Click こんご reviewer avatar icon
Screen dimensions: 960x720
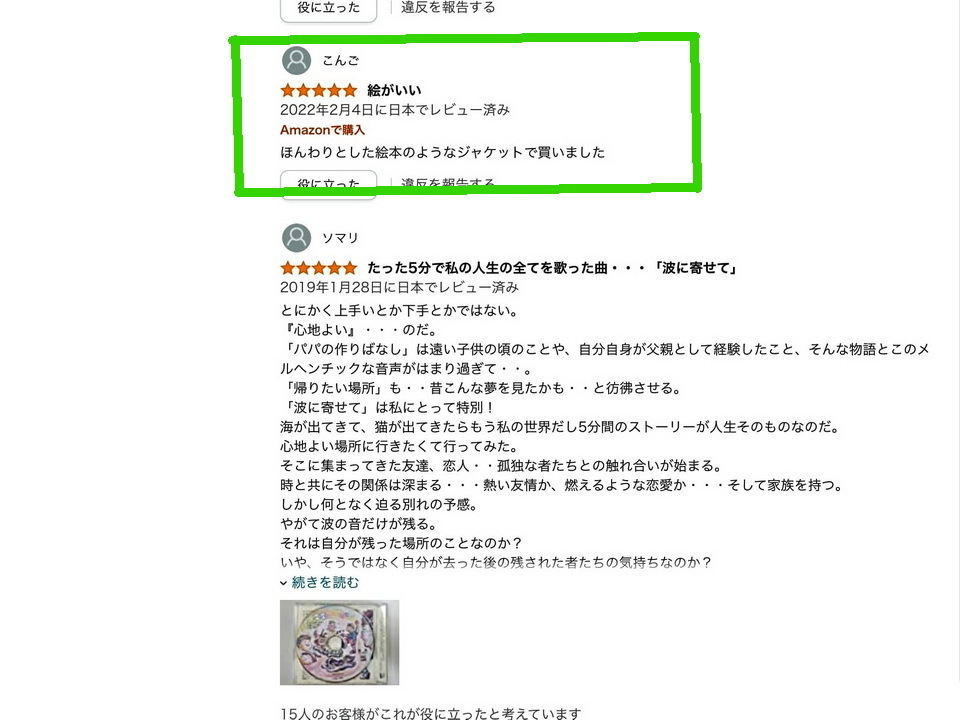coord(296,61)
